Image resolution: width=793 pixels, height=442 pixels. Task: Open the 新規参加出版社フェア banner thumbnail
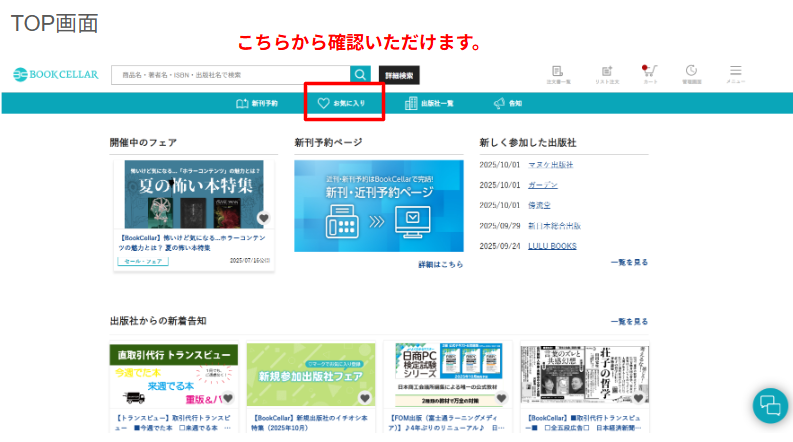[x=311, y=375]
